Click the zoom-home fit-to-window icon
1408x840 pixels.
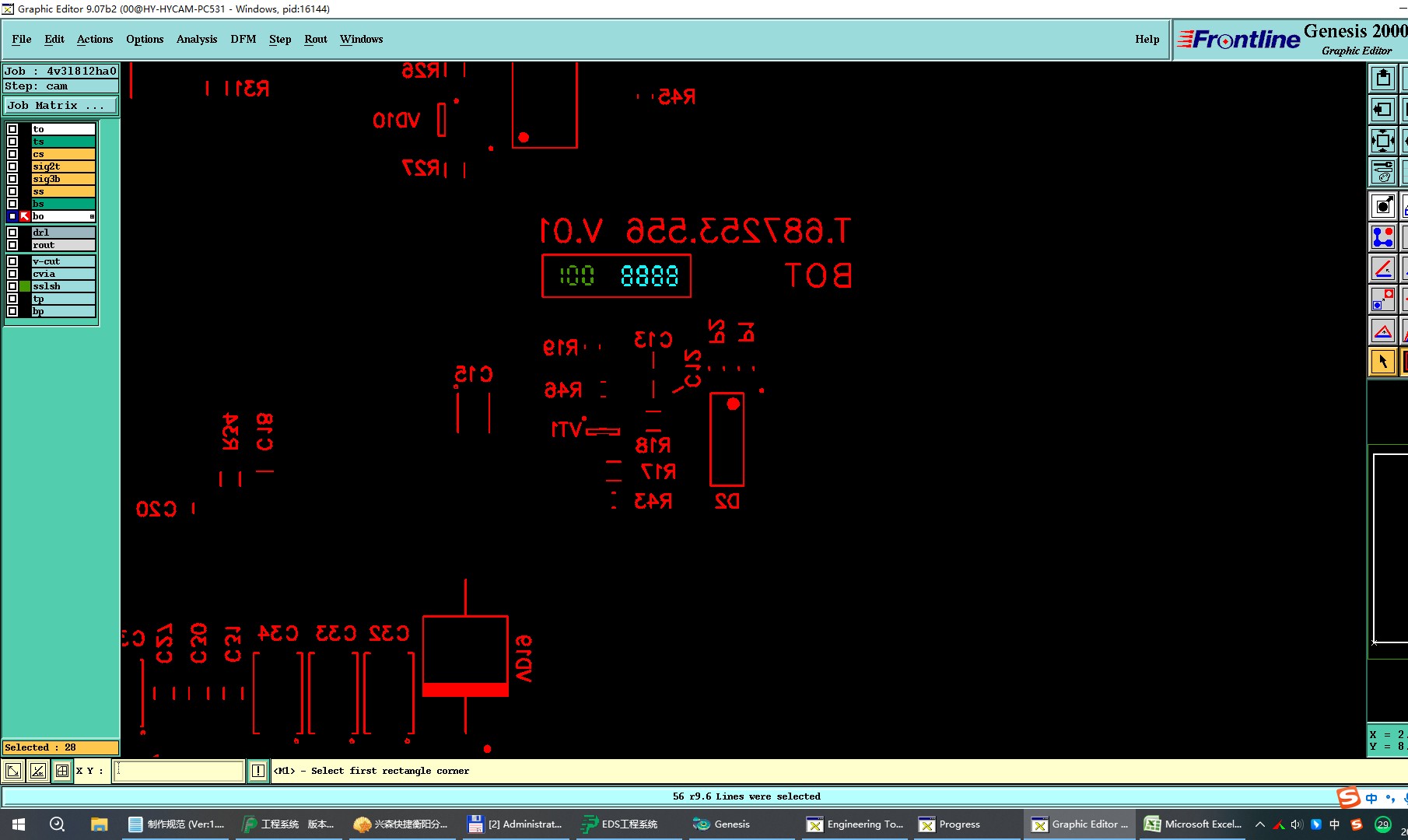1382,141
